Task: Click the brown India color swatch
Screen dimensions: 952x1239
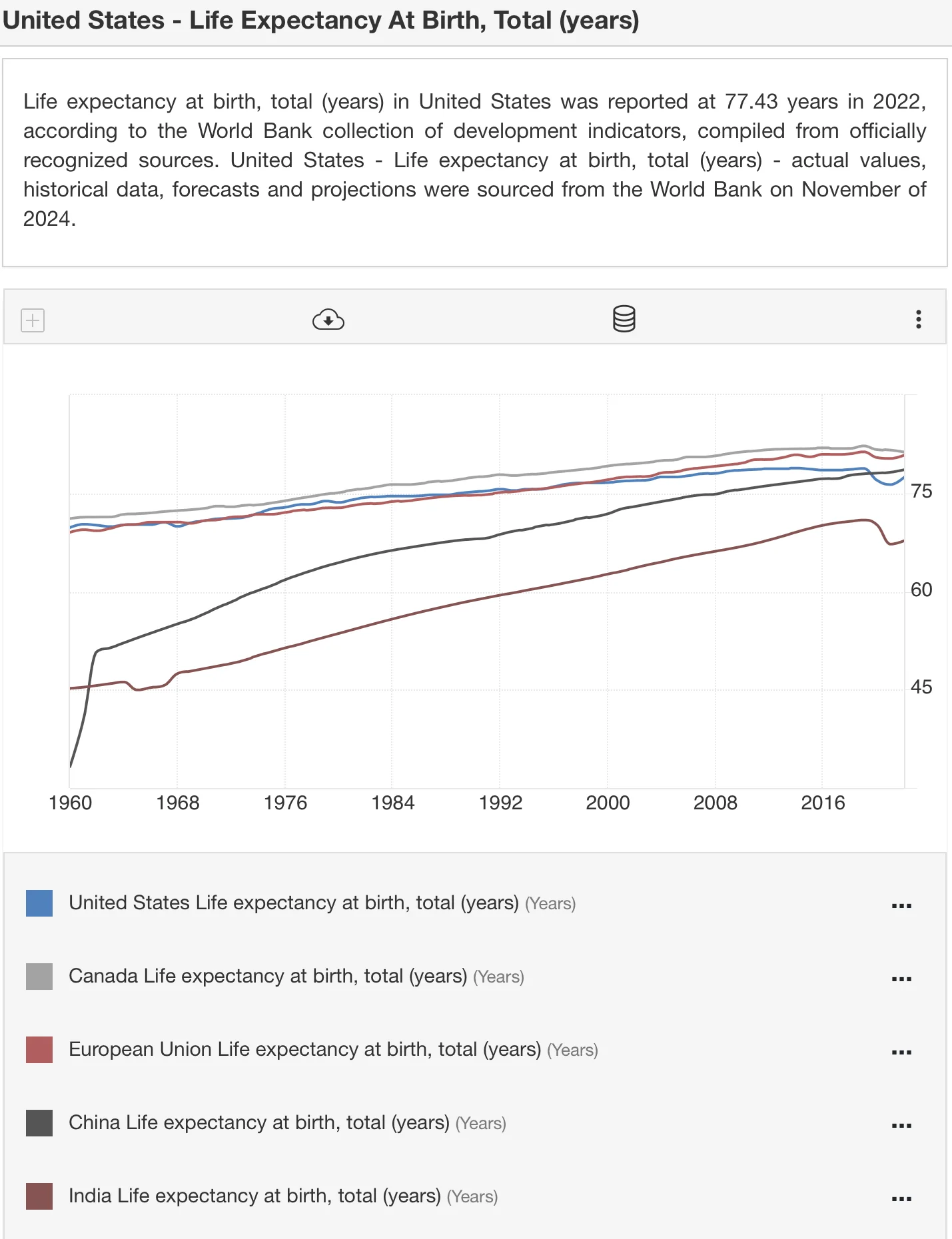Action: [39, 1196]
